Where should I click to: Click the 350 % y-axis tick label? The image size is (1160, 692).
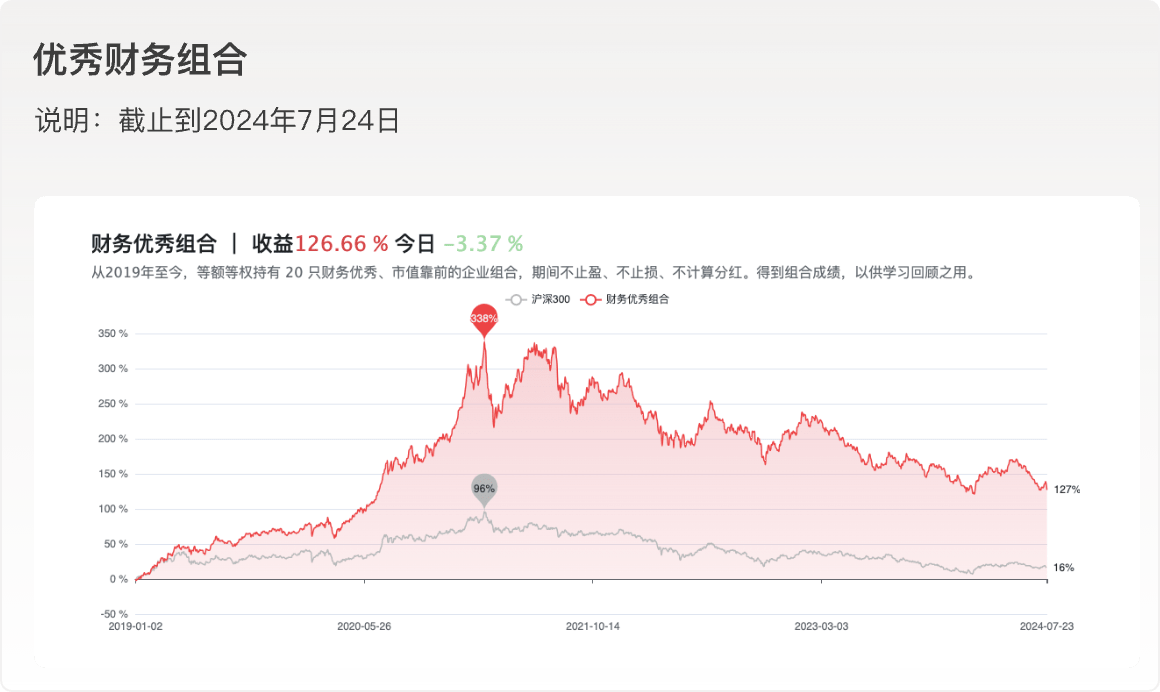point(112,334)
